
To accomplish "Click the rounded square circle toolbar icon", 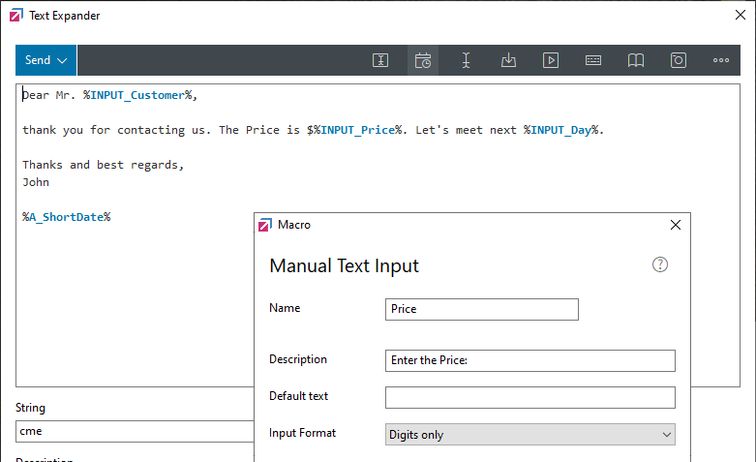I will 678,60.
